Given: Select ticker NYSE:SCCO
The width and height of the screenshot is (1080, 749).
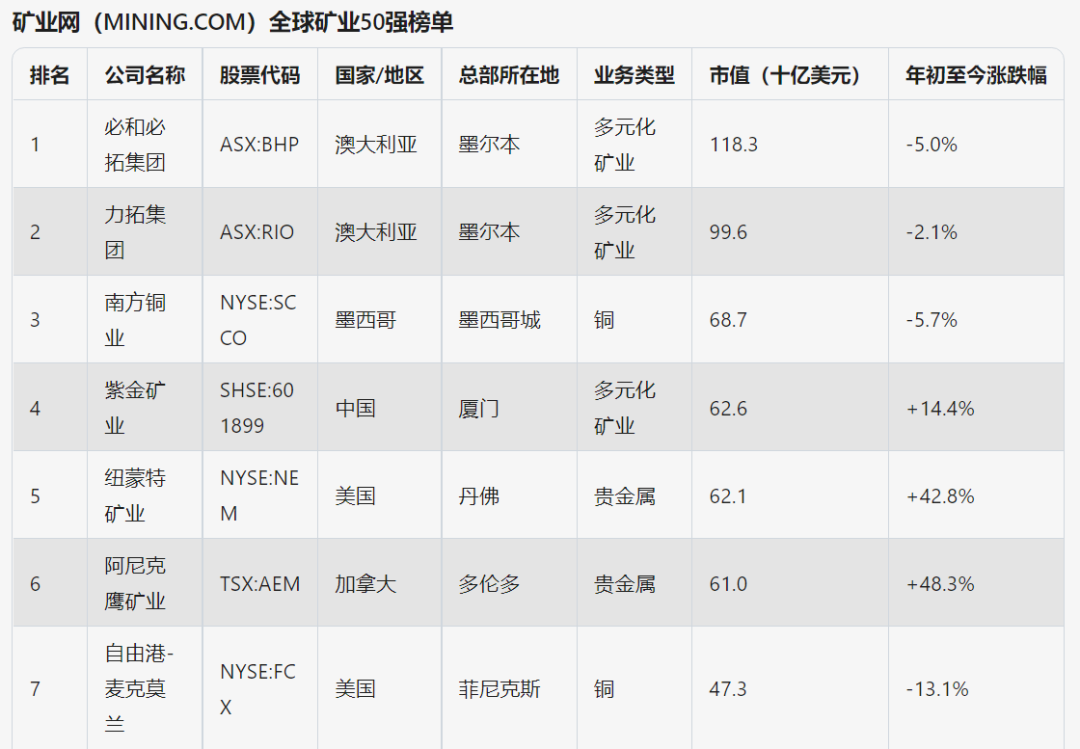Looking at the screenshot, I should [x=258, y=320].
